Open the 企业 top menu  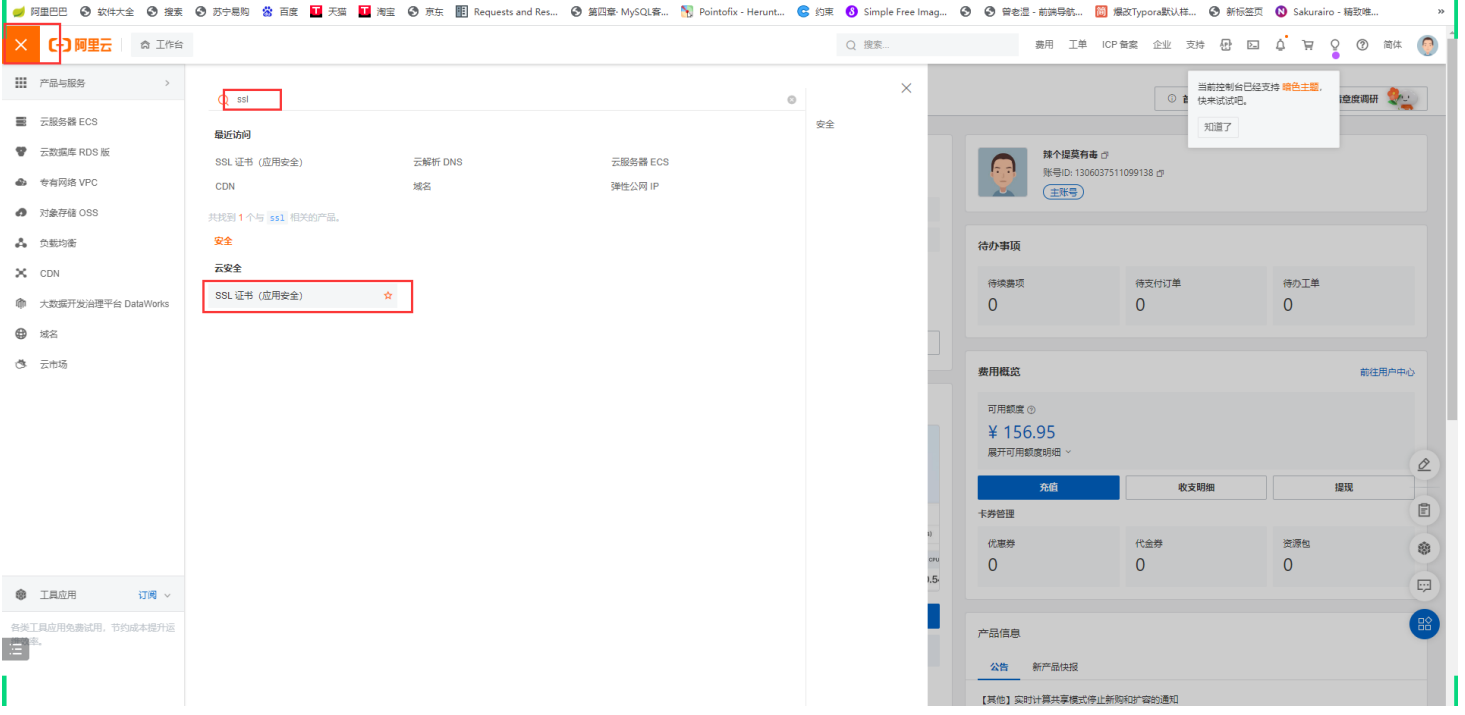click(x=1162, y=45)
